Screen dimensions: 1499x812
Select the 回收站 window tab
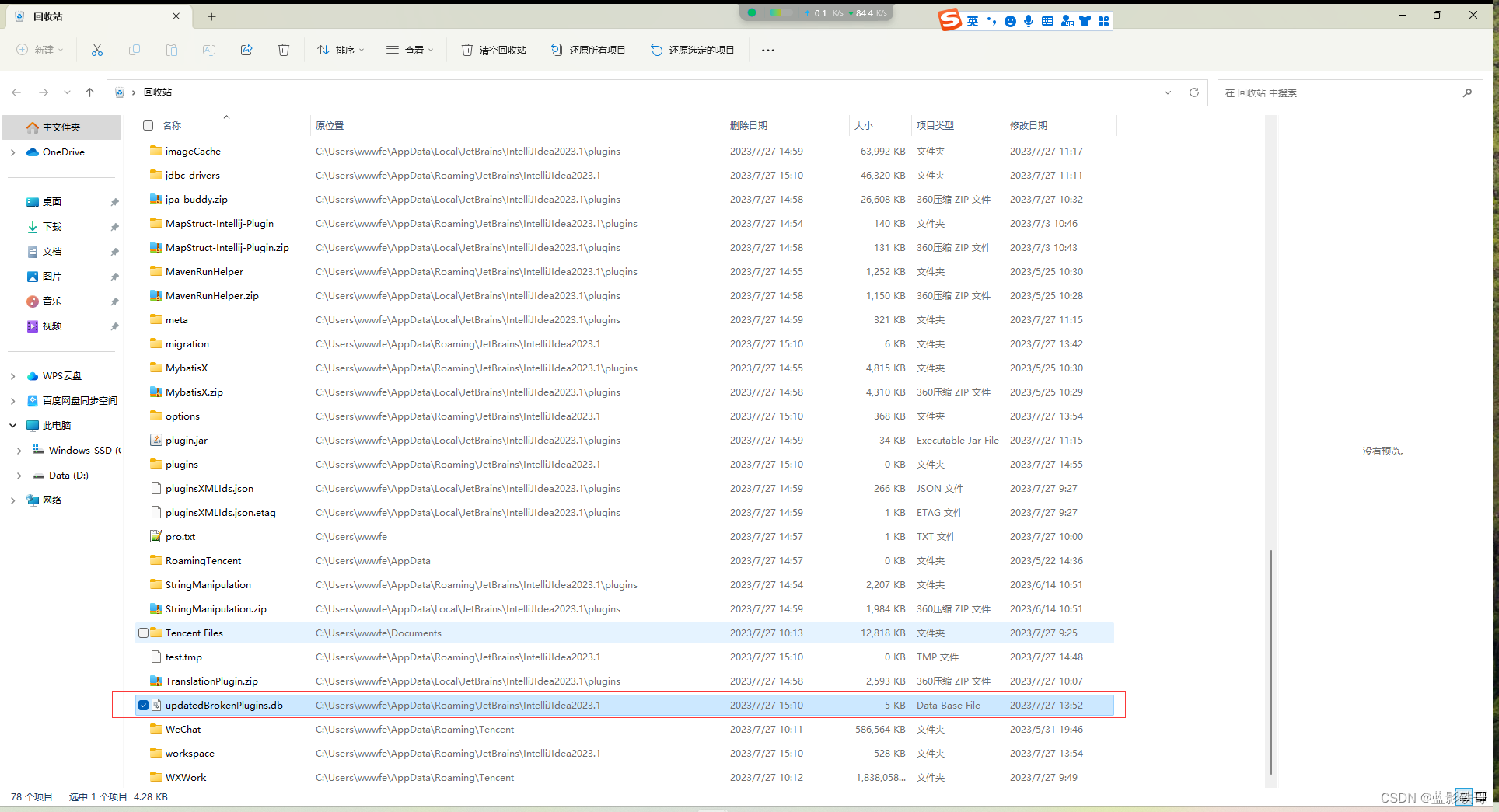[x=100, y=16]
